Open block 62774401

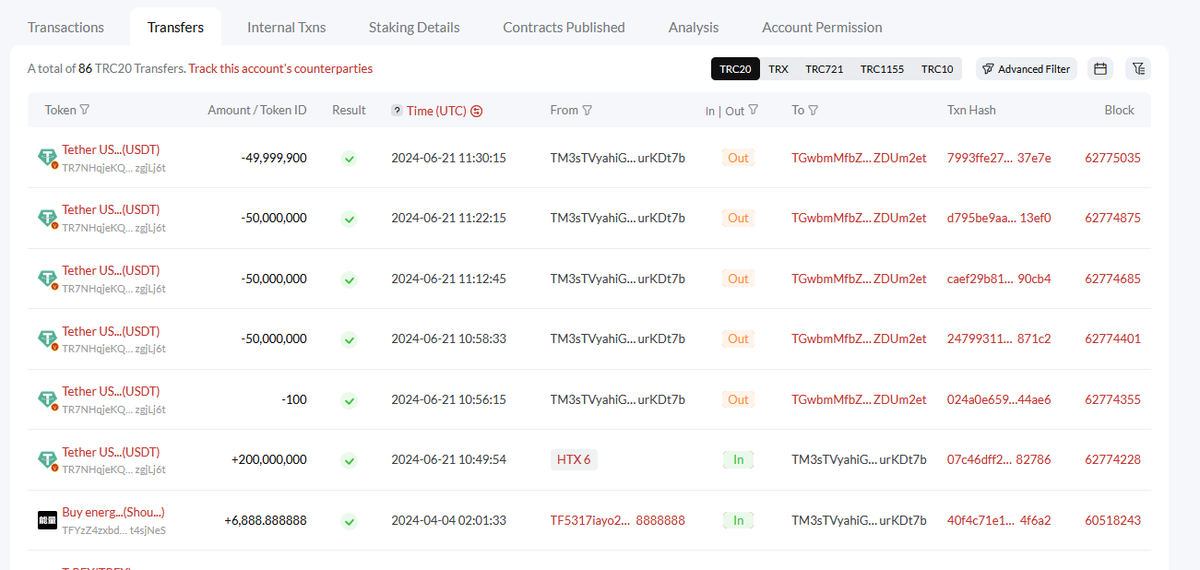point(1113,339)
